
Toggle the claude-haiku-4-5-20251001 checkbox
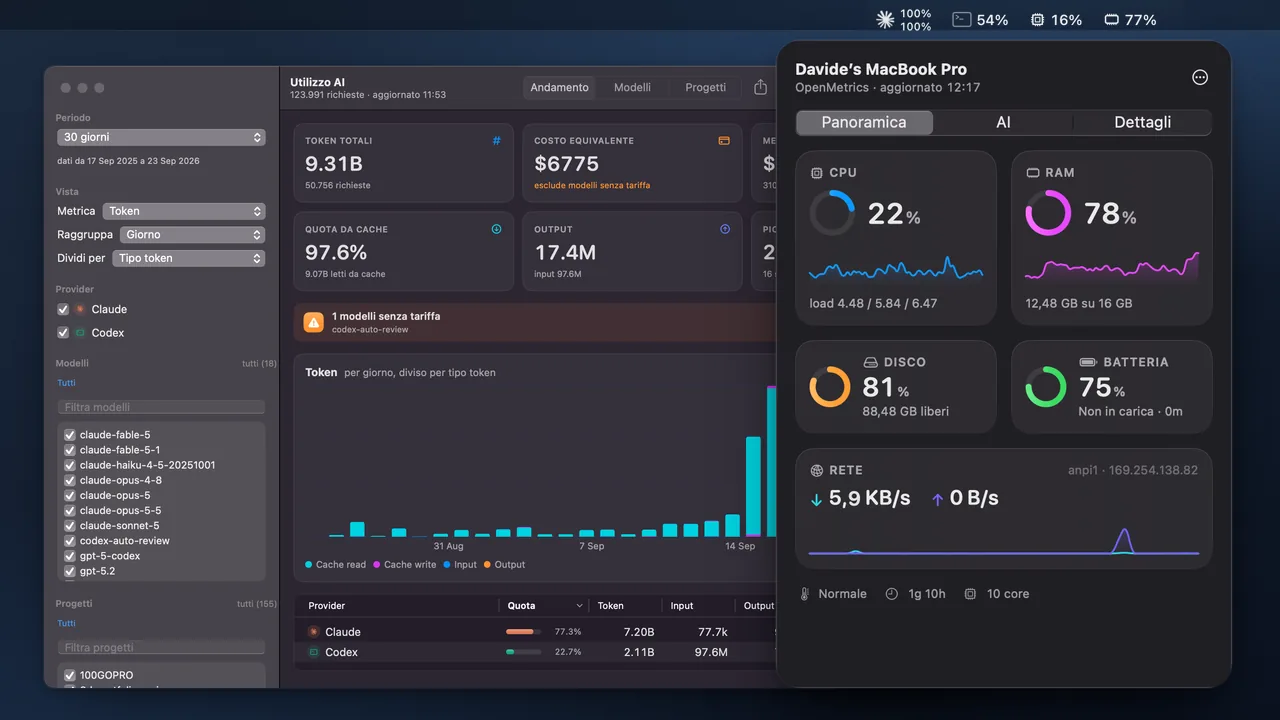[70, 465]
